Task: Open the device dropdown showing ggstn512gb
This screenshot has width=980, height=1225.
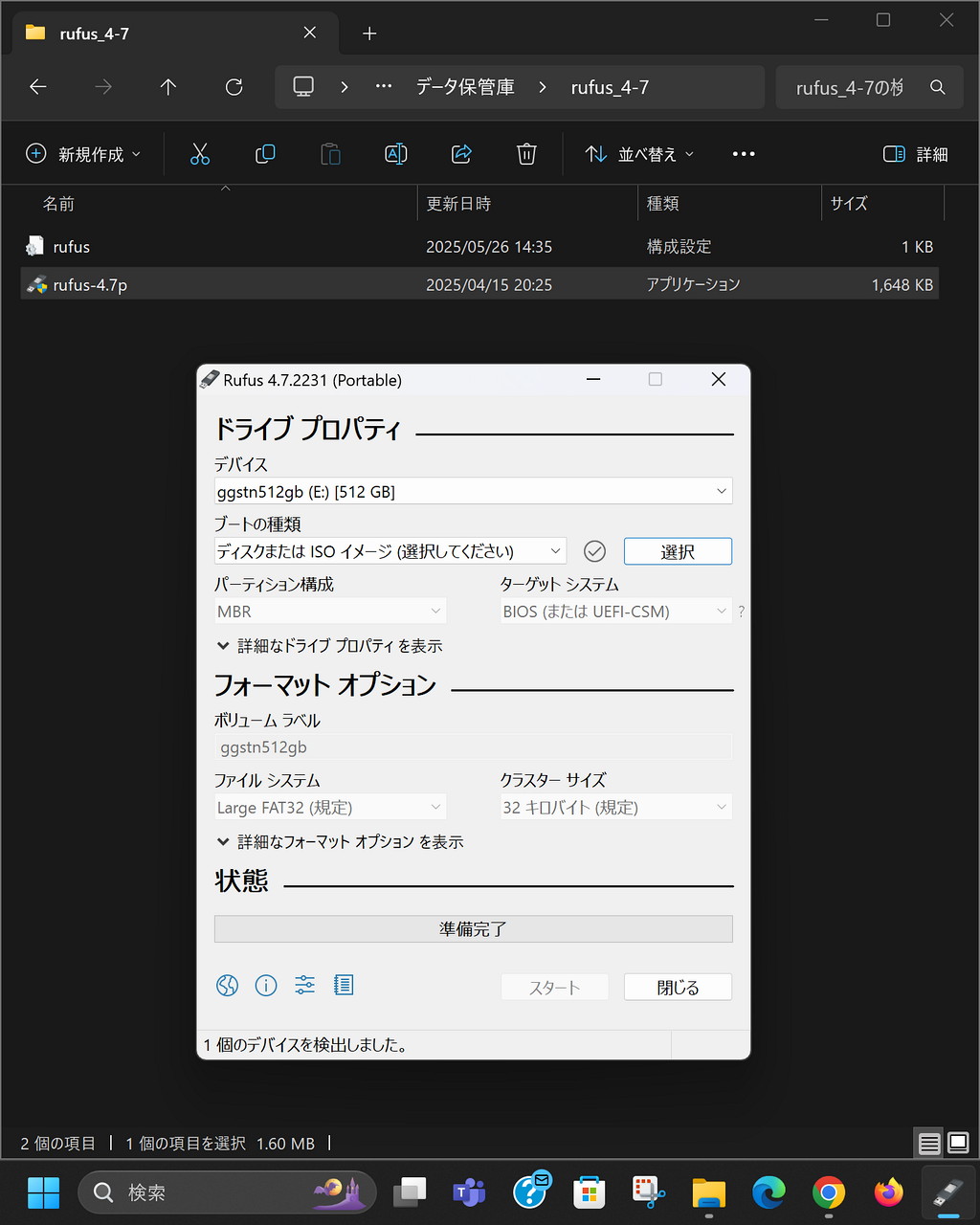Action: click(x=473, y=491)
